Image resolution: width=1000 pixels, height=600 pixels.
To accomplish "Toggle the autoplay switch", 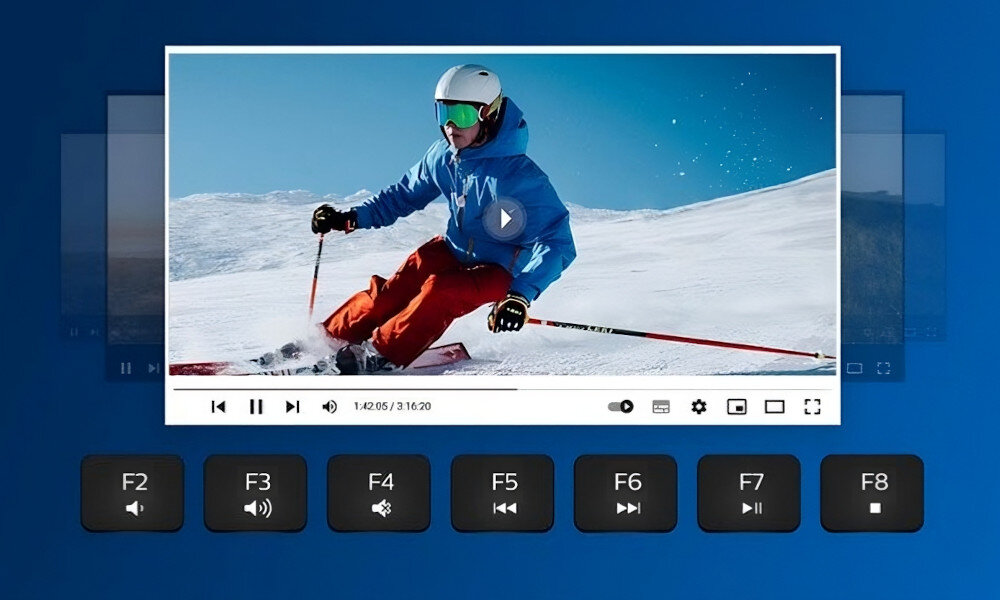I will 621,407.
